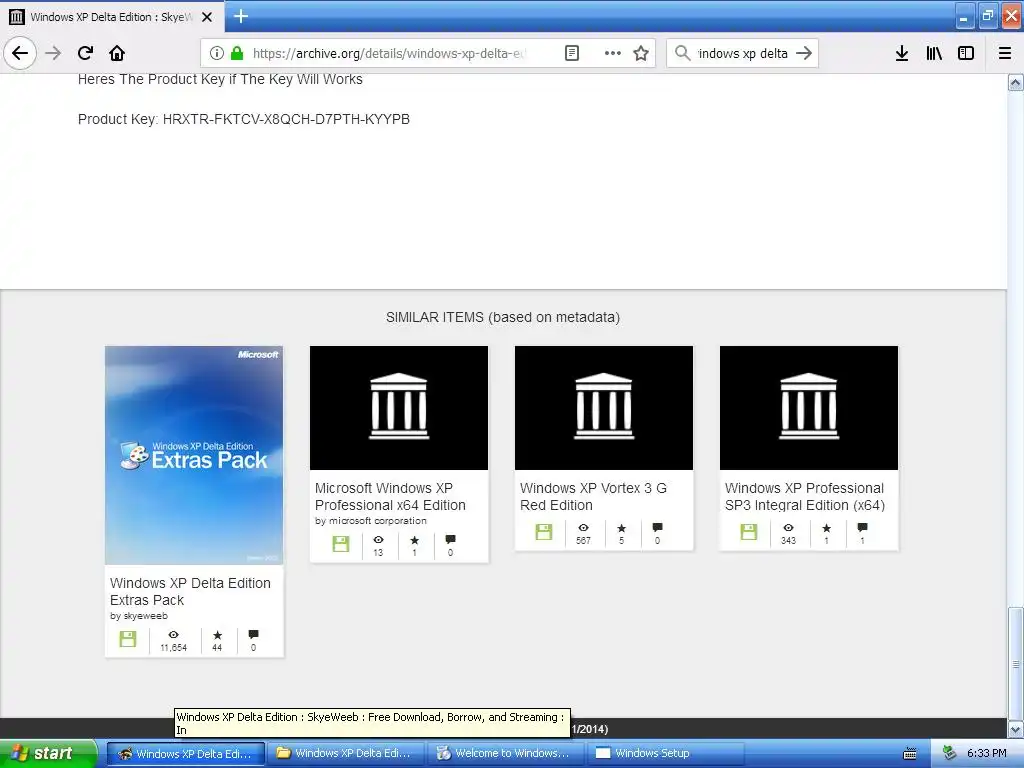Image resolution: width=1024 pixels, height=768 pixels.
Task: Open the downloads panel
Action: pyautogui.click(x=901, y=53)
